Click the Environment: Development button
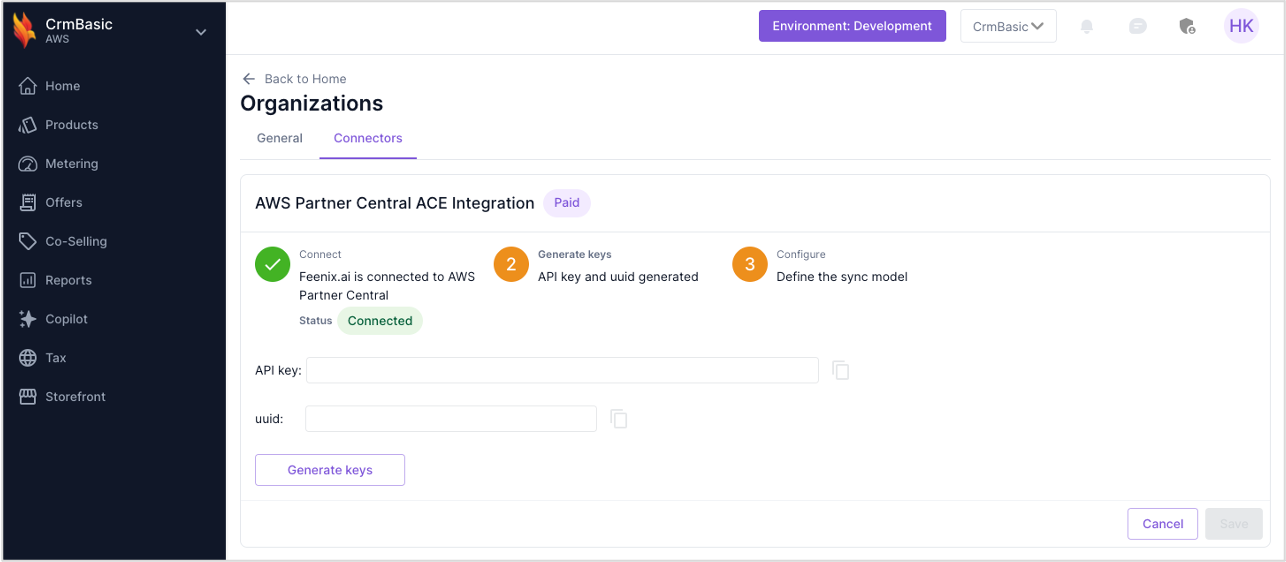Viewport: 1286px width, 562px height. pyautogui.click(x=852, y=27)
